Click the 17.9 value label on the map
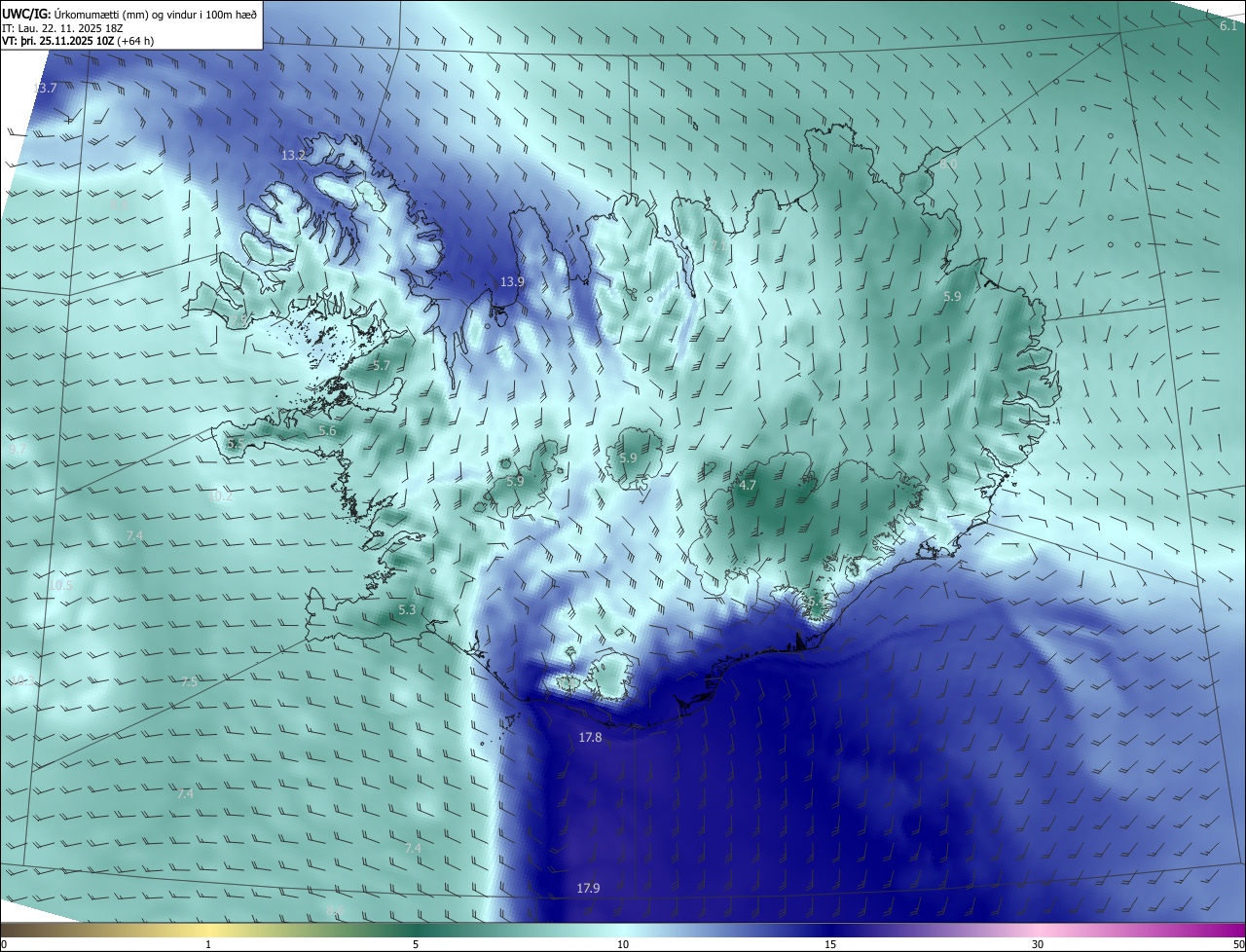The height and width of the screenshot is (952, 1246). (588, 888)
